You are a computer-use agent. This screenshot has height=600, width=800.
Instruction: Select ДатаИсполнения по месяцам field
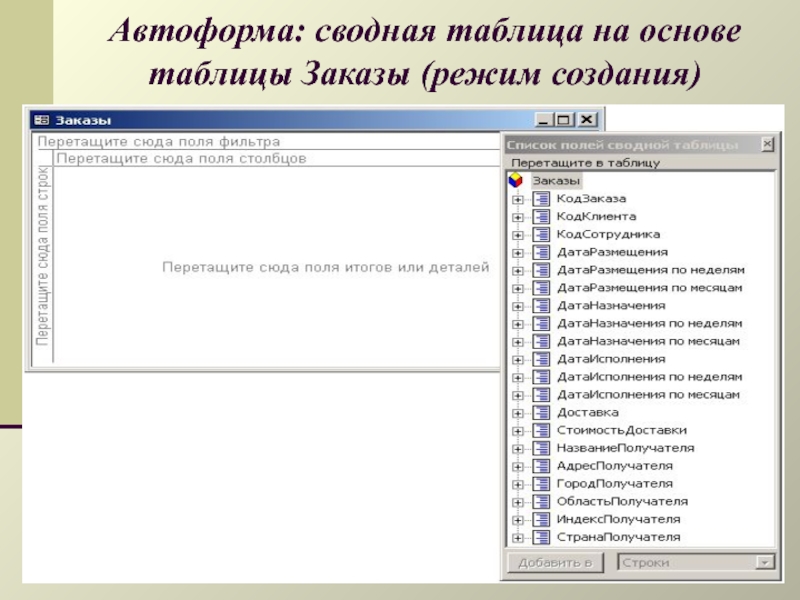pyautogui.click(x=648, y=395)
